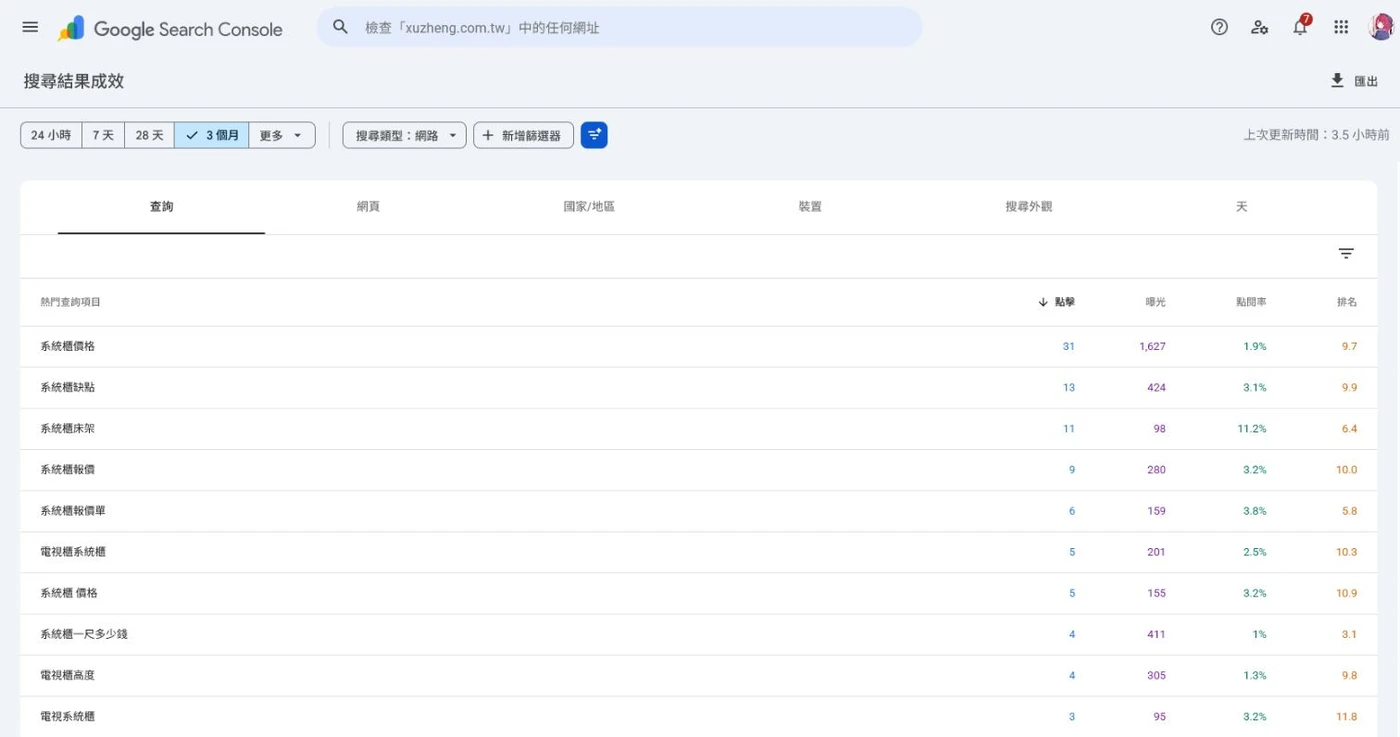Switch to the 裝置 tab
This screenshot has height=737, width=1400.
coord(810,207)
